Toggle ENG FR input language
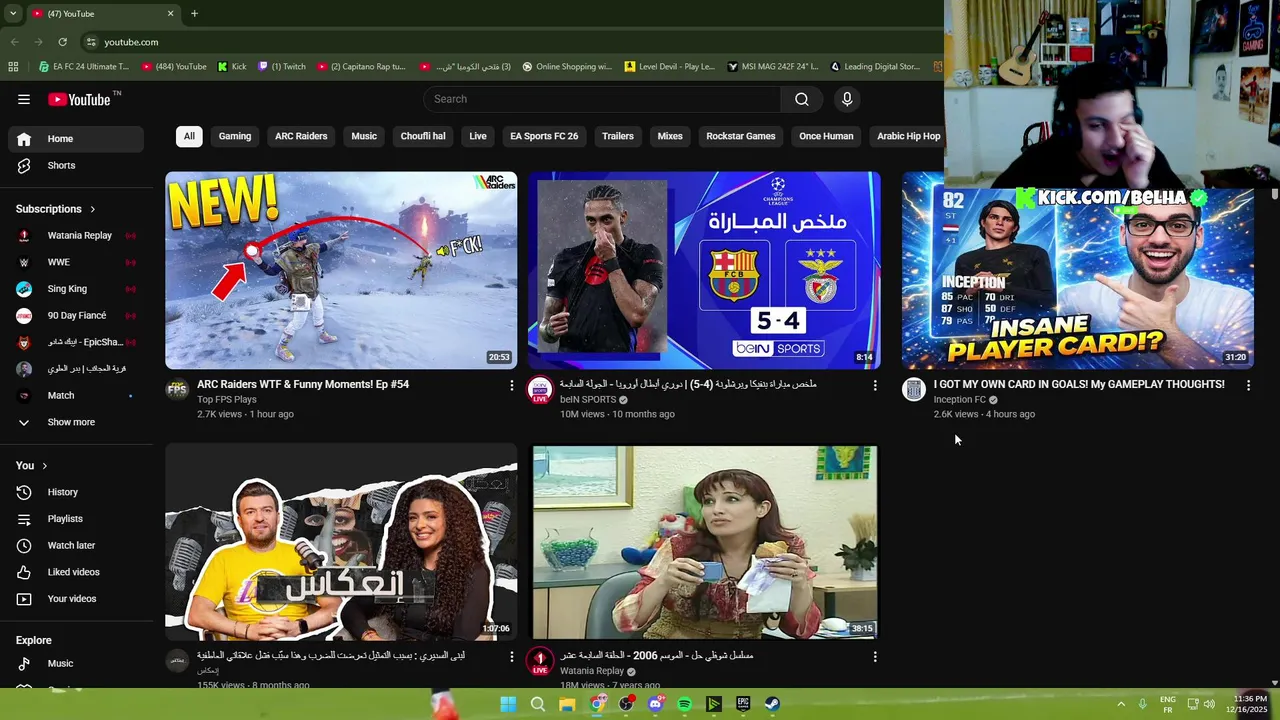 tap(1167, 704)
